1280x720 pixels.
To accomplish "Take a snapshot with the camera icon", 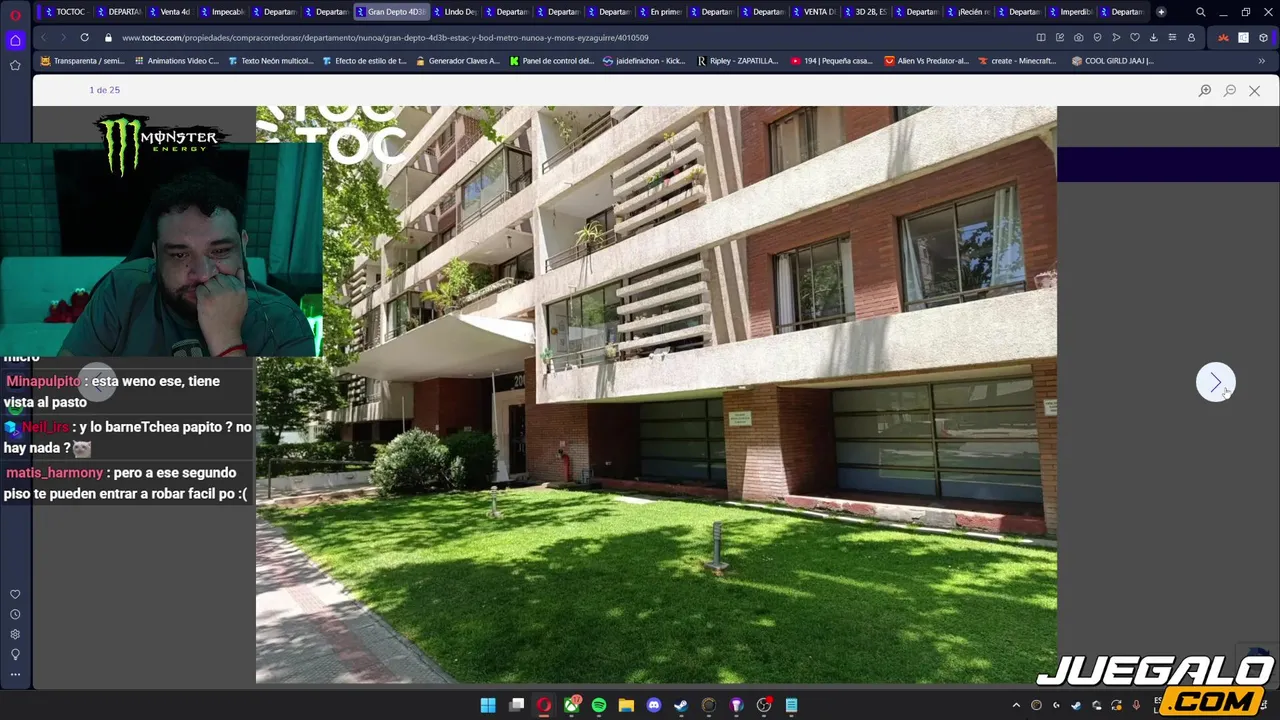I will click(1078, 38).
